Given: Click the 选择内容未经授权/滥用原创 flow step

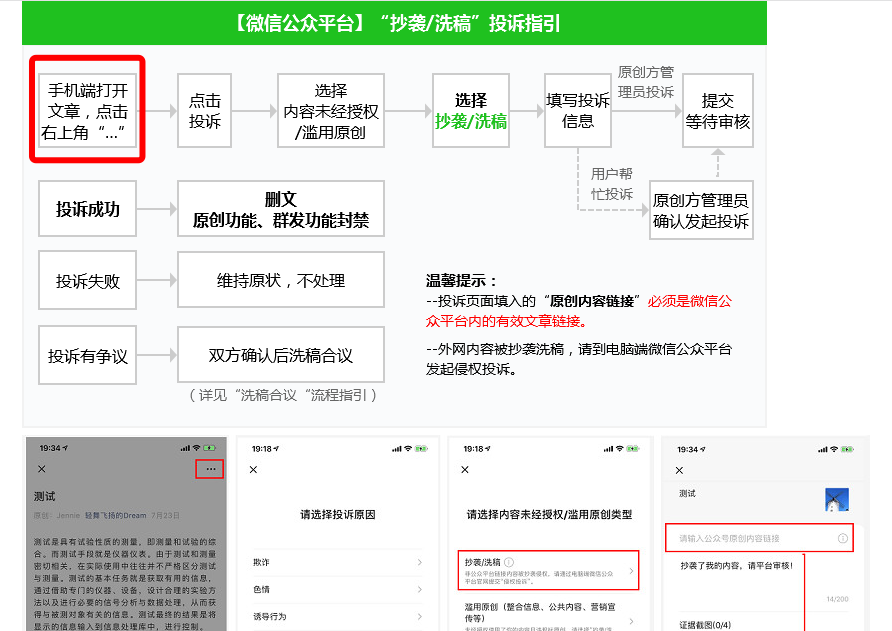Looking at the screenshot, I should (331, 110).
